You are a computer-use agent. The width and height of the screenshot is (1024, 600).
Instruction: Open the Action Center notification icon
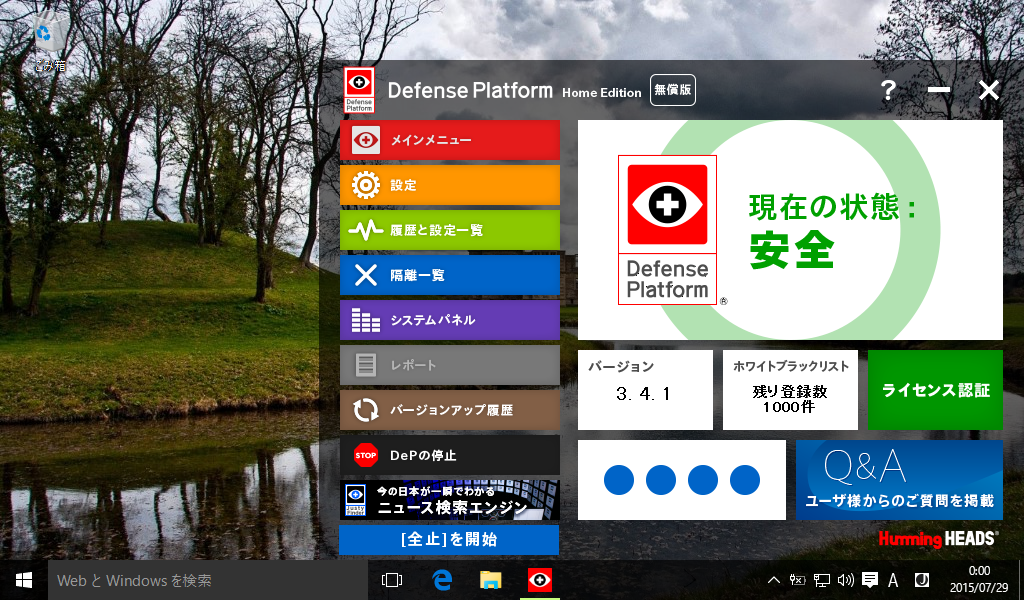(870, 580)
